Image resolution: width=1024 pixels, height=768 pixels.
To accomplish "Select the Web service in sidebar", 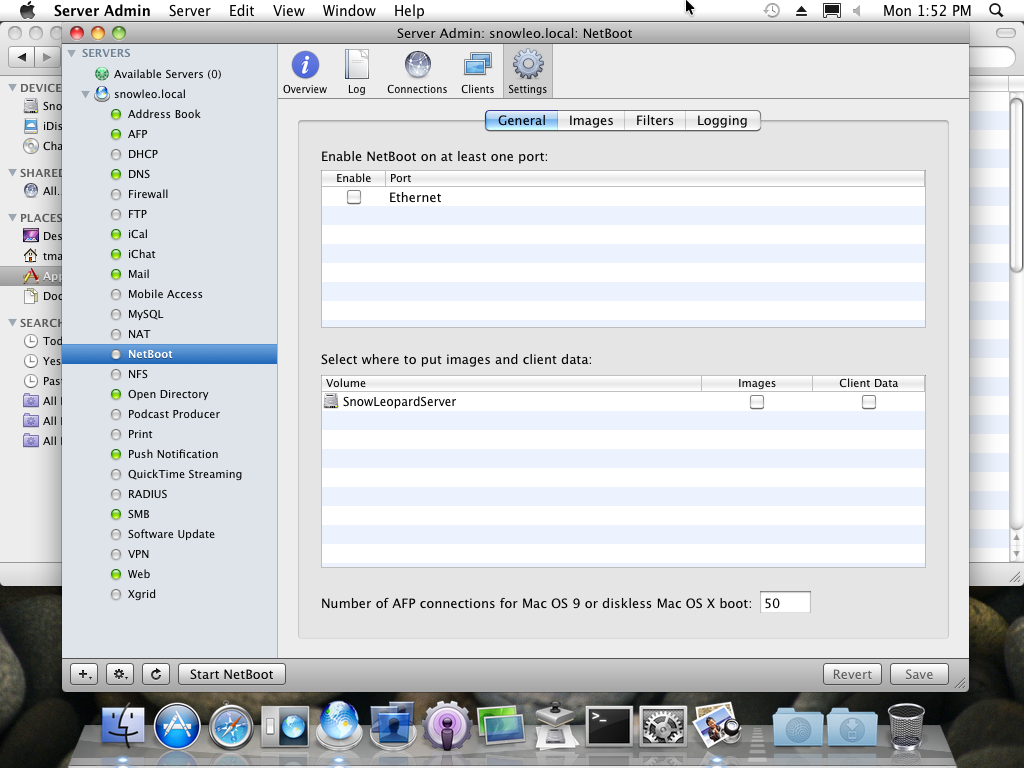I will point(170,574).
